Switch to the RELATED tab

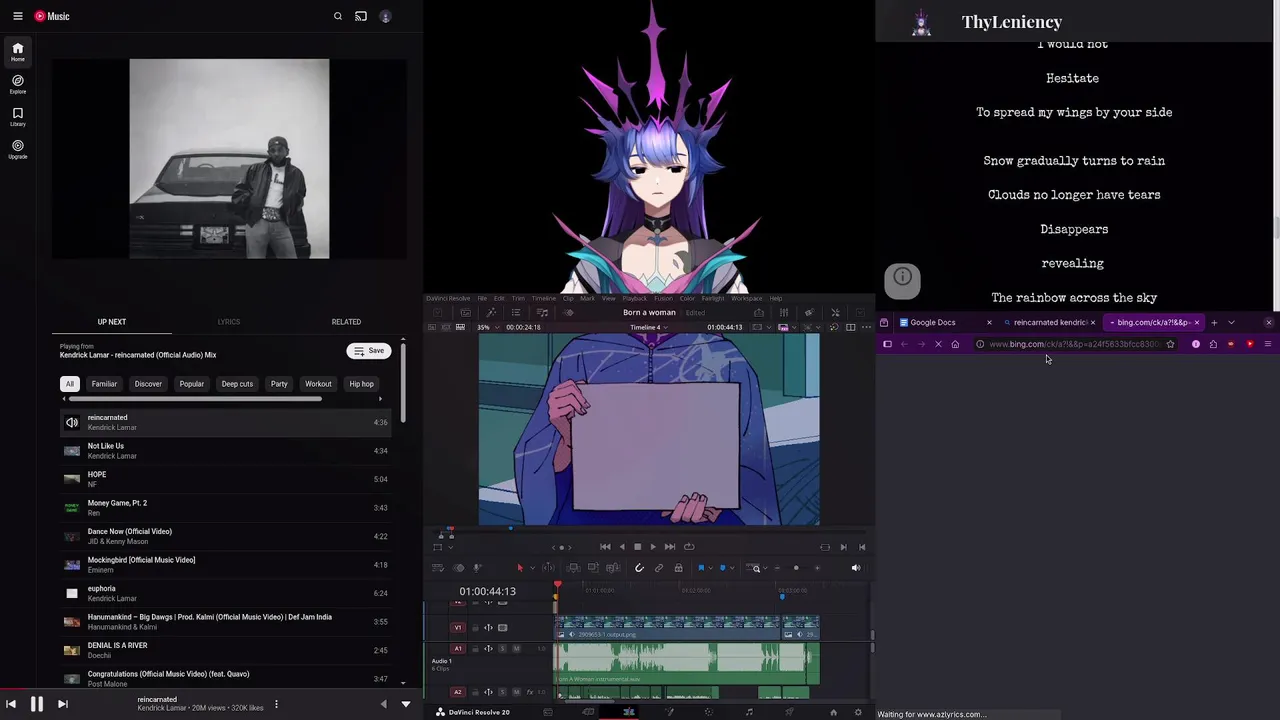tap(346, 322)
